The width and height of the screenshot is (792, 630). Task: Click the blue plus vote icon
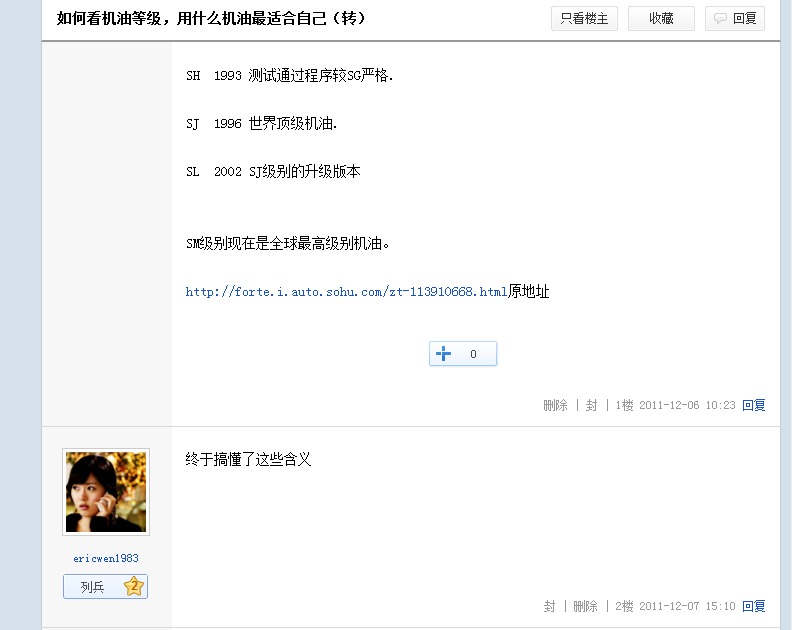(443, 354)
